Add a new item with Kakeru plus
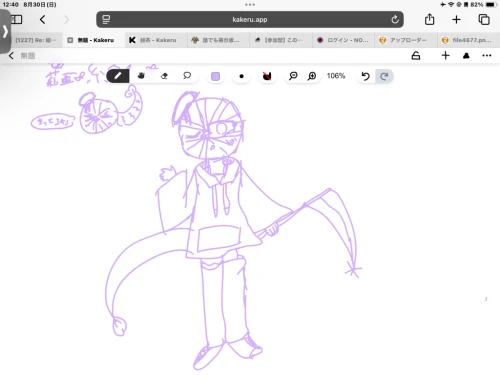 click(x=445, y=55)
